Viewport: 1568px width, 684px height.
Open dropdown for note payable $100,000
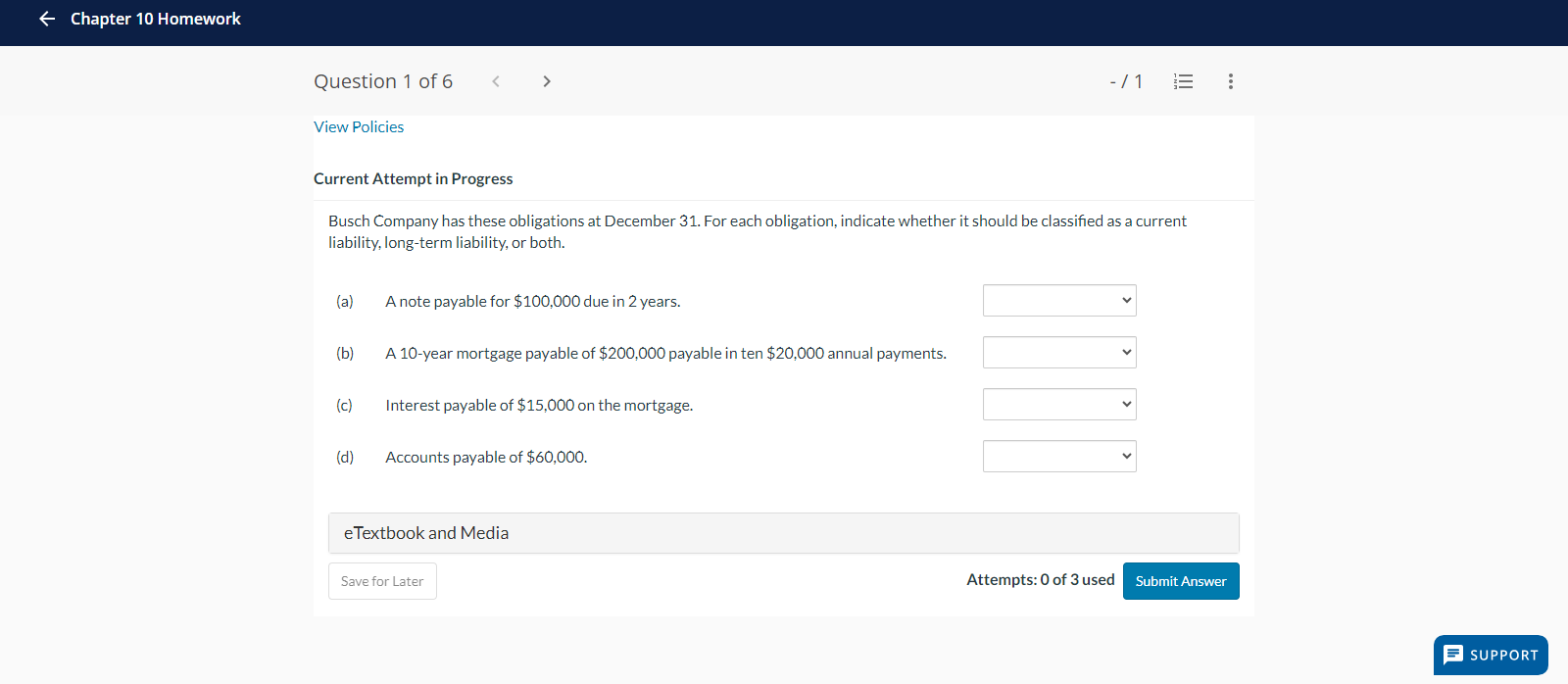pos(1059,301)
